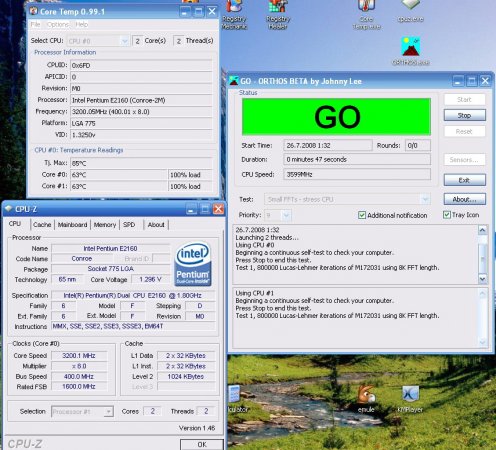The width and height of the screenshot is (496, 450).
Task: Close the CPU-Z window
Action: [x=218, y=209]
